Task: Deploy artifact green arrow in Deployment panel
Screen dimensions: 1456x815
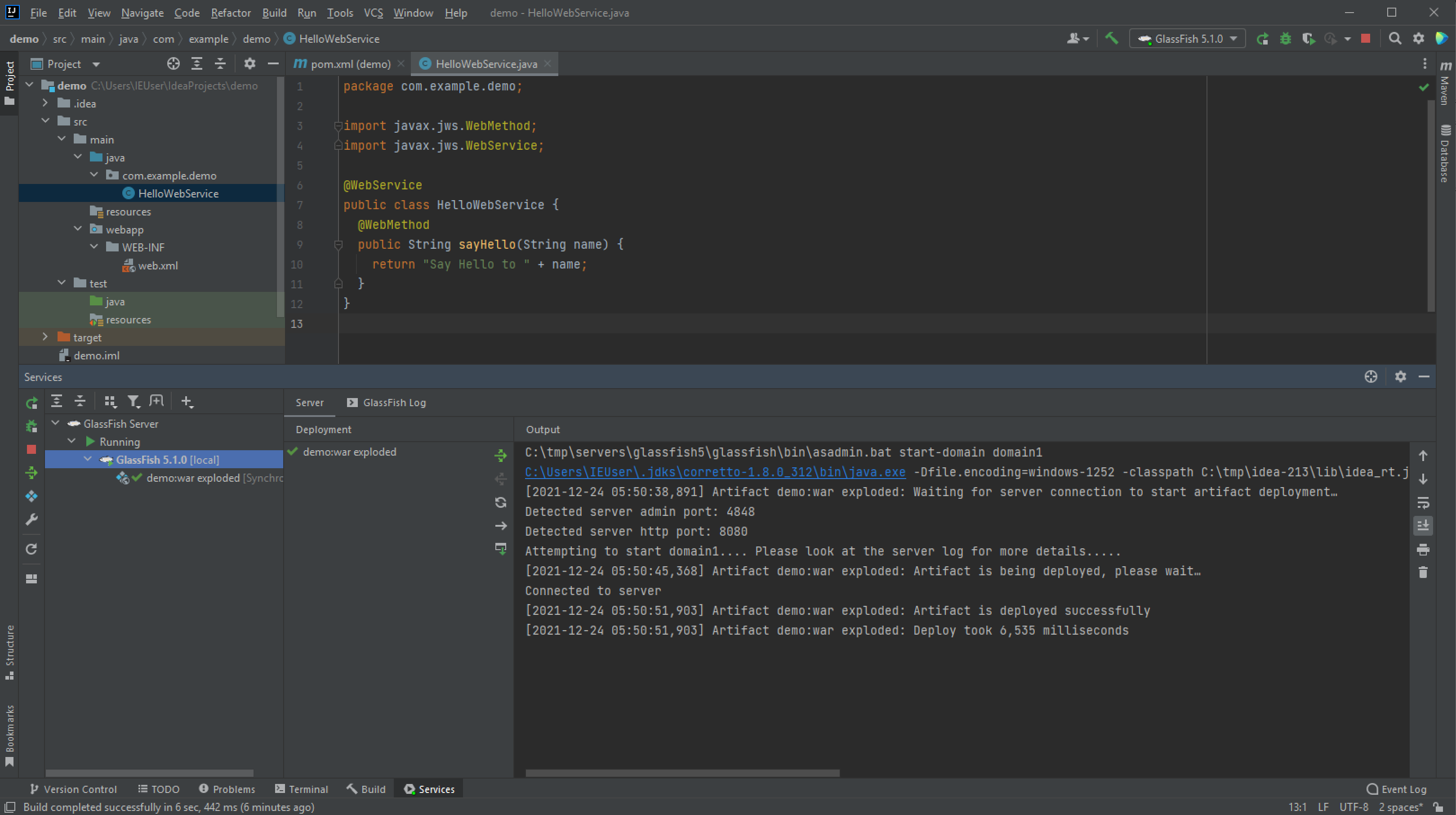Action: click(501, 455)
